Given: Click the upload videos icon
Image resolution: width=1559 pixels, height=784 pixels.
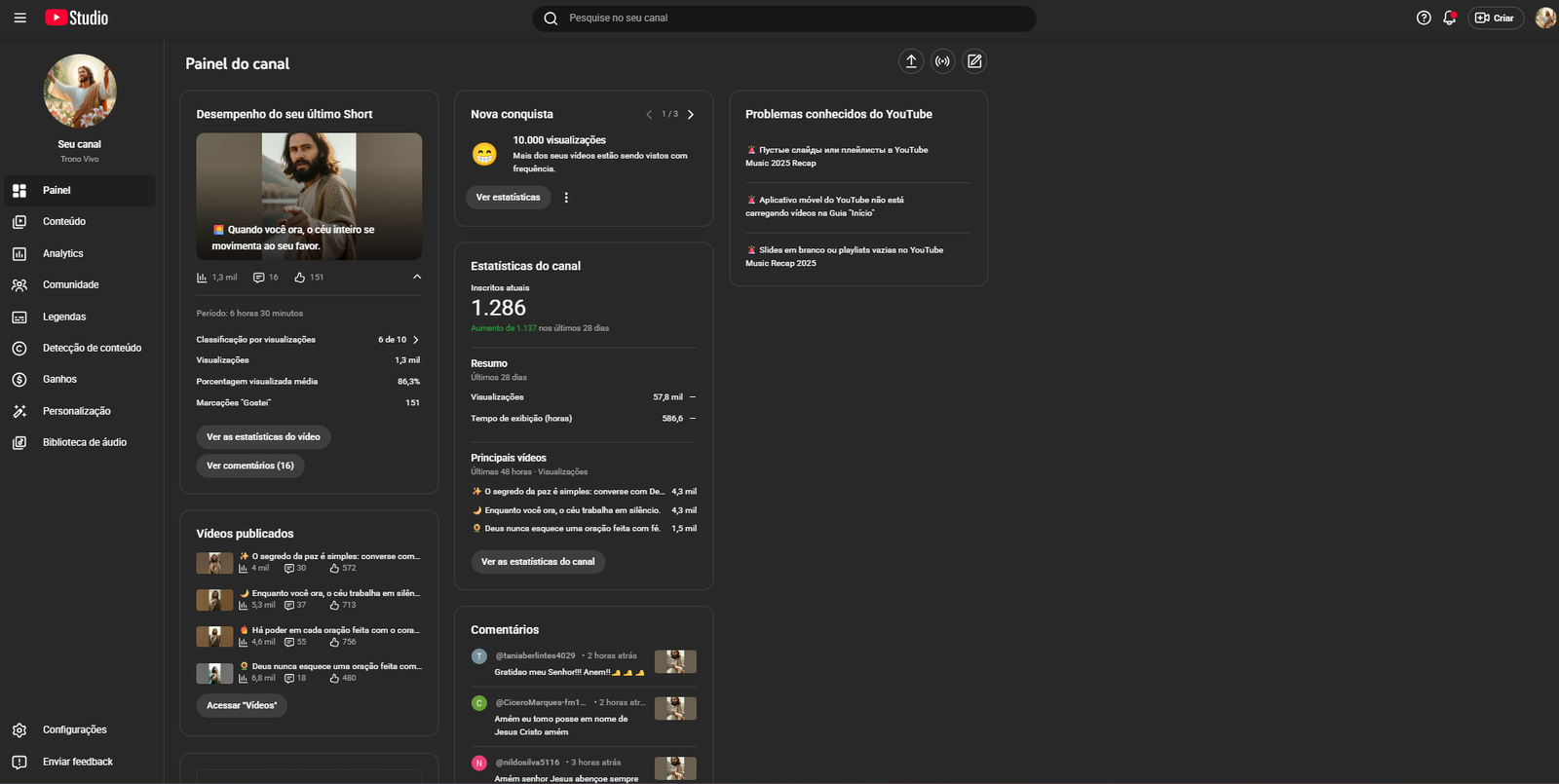Looking at the screenshot, I should (x=911, y=61).
